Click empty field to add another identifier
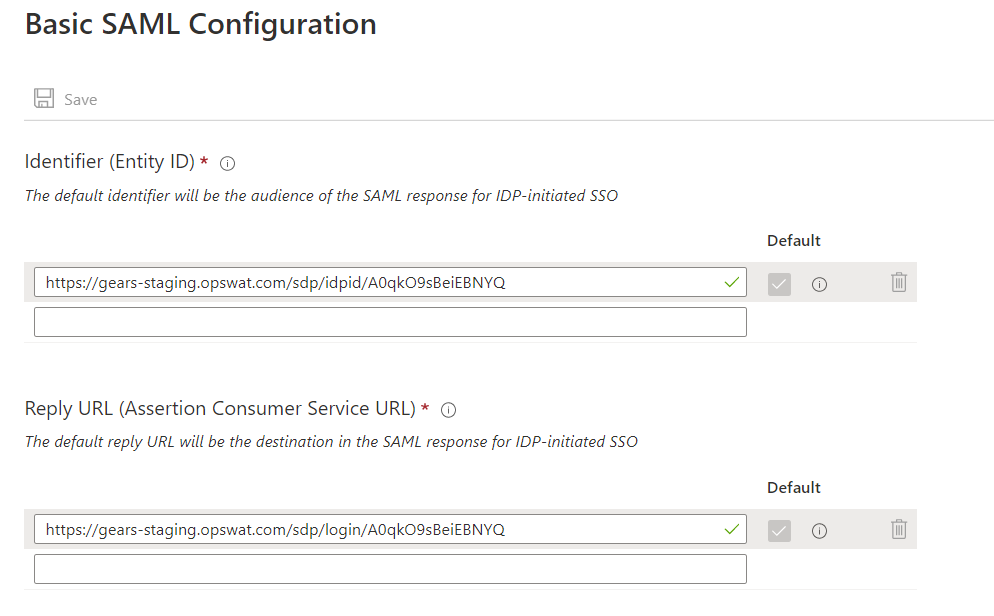 click(390, 322)
